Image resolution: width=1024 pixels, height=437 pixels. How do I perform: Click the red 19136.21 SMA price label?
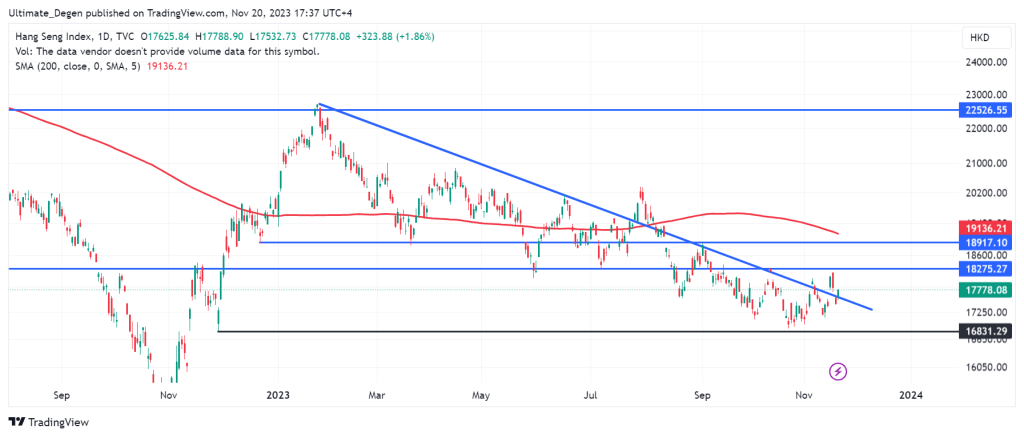(985, 228)
